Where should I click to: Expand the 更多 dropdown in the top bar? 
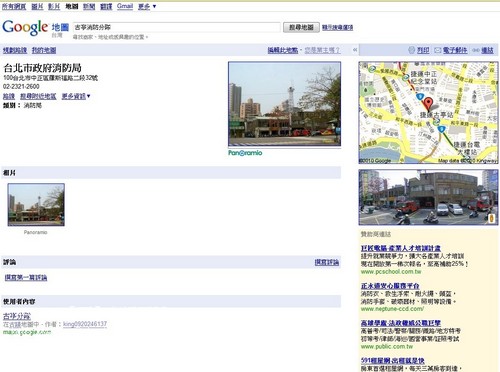pyautogui.click(x=147, y=6)
